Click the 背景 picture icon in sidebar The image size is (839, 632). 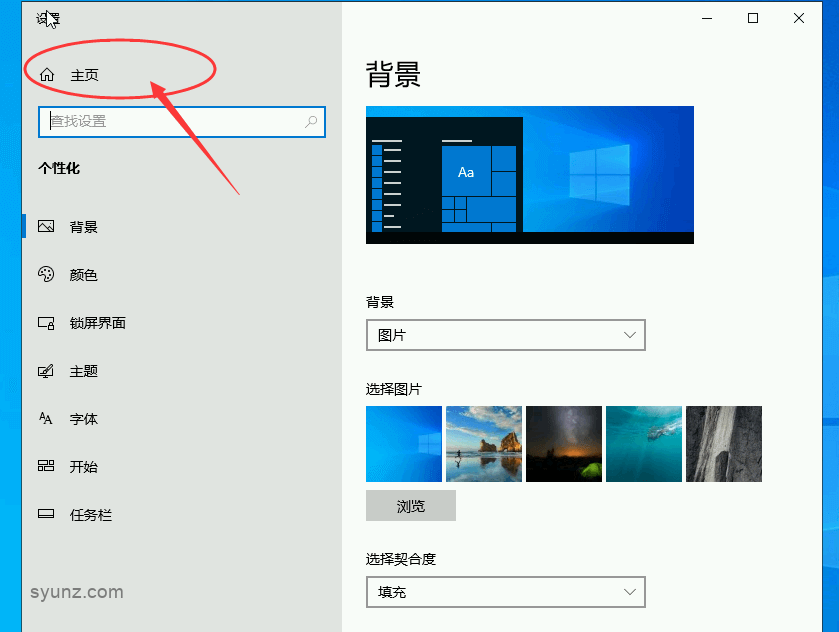coord(46,226)
